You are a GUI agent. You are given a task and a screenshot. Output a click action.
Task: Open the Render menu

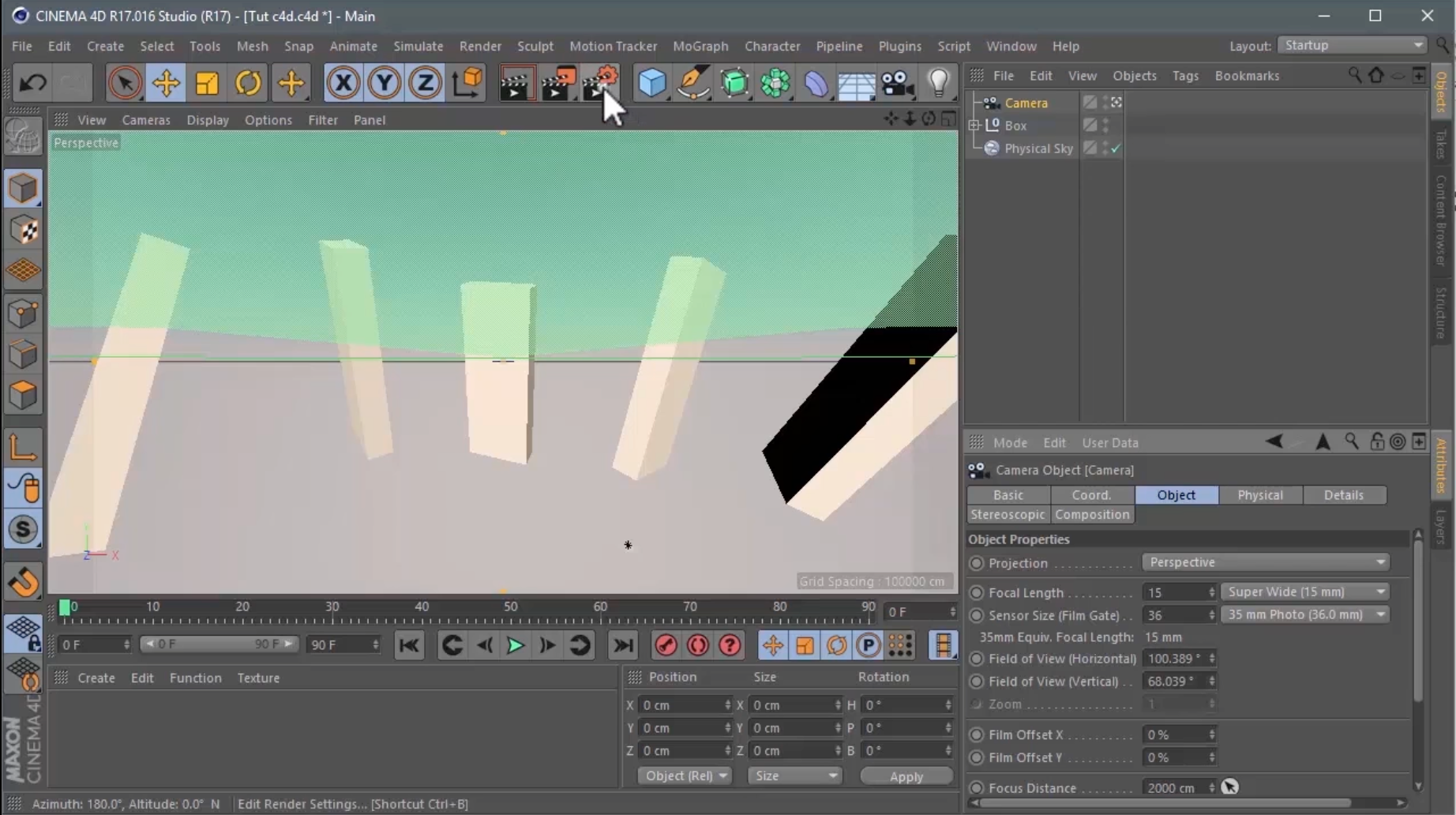[480, 46]
